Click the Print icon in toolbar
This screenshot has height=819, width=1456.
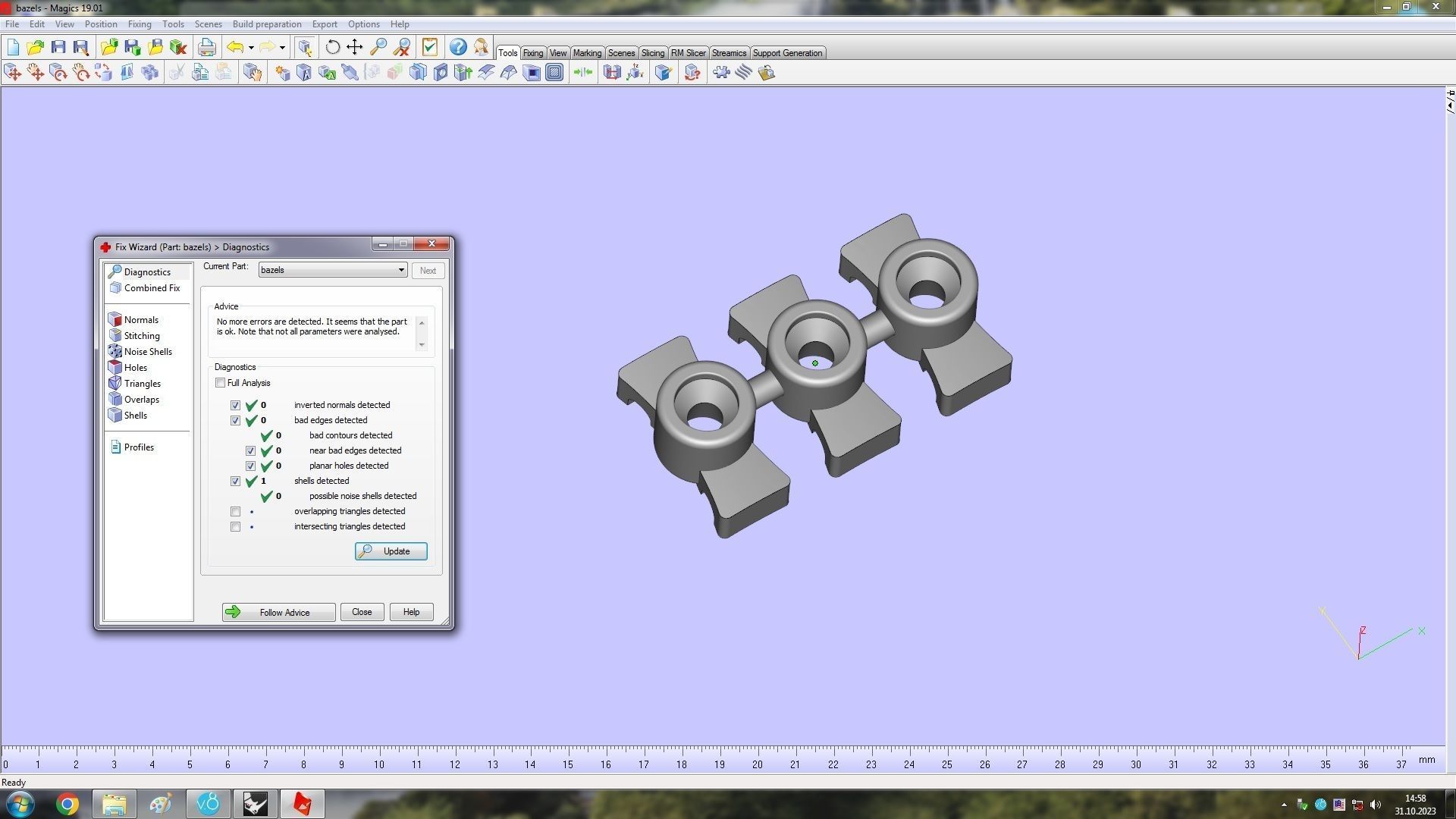[x=206, y=47]
